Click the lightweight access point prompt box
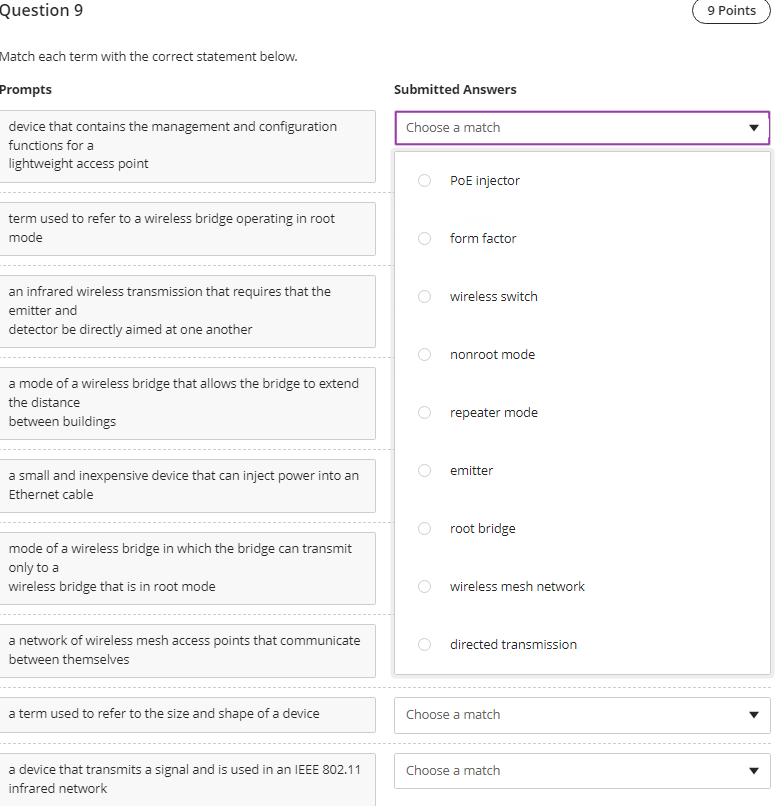 pos(188,145)
